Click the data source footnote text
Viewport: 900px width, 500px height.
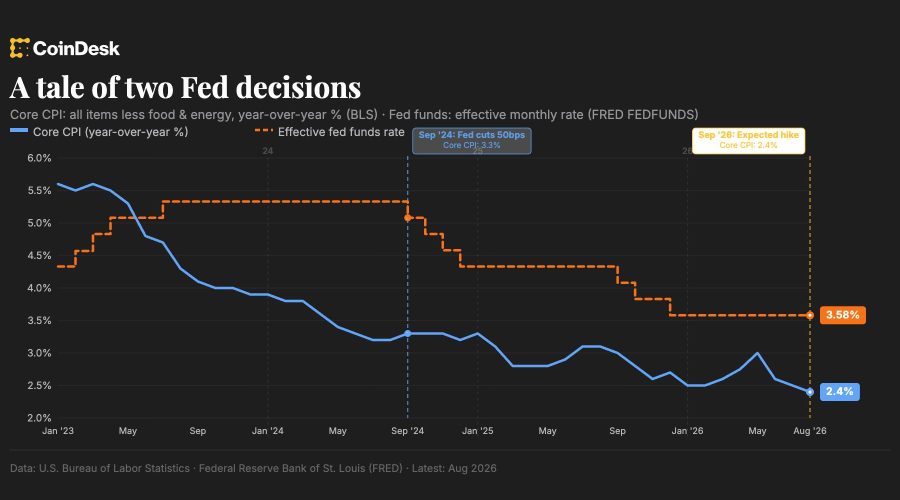(253, 468)
